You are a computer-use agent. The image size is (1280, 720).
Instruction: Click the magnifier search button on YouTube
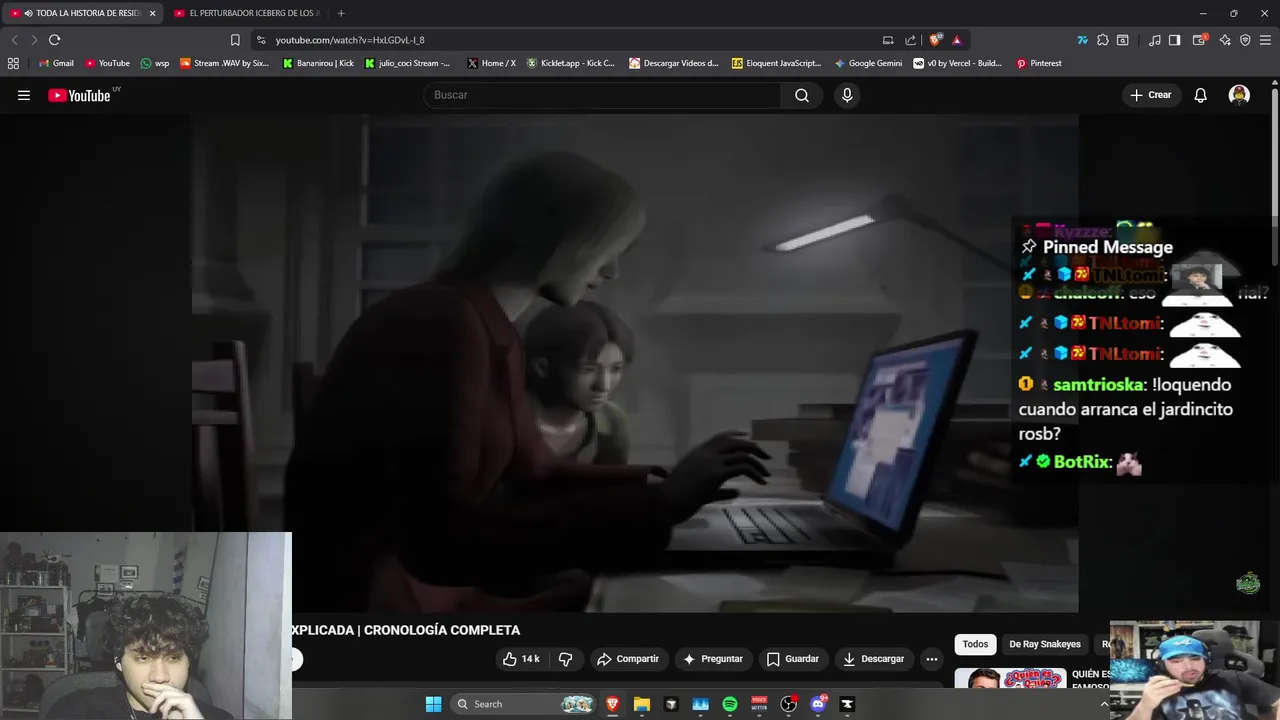pos(801,95)
